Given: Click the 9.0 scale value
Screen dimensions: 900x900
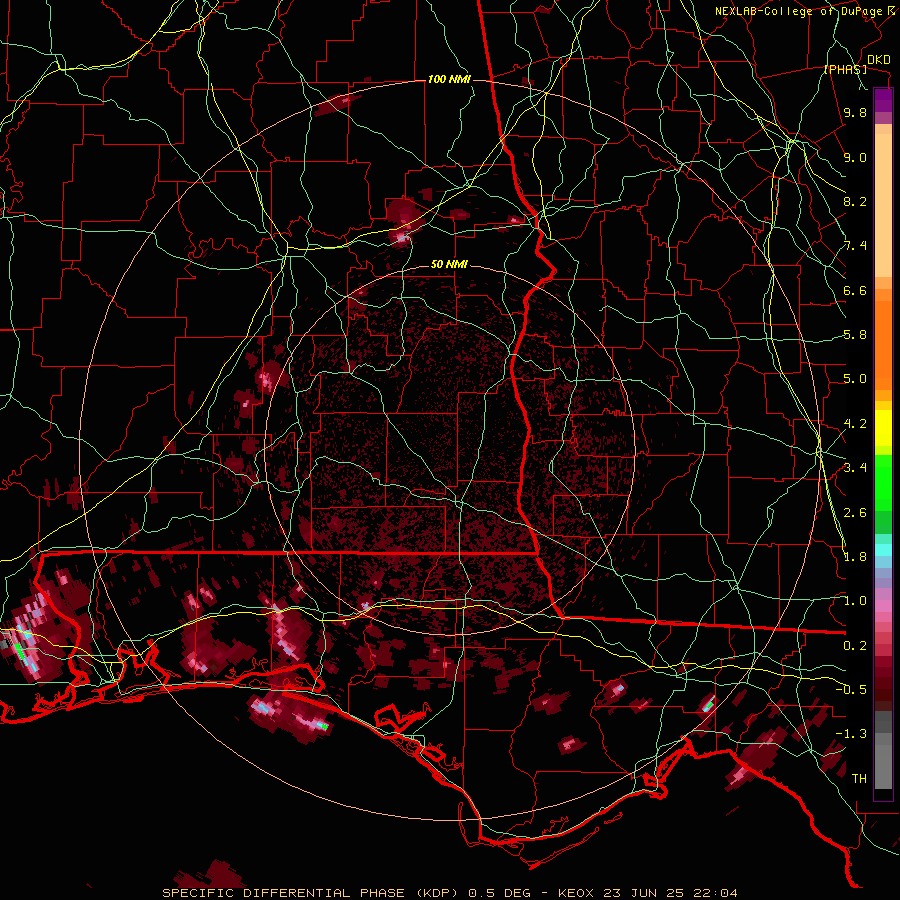Looking at the screenshot, I should point(855,158).
